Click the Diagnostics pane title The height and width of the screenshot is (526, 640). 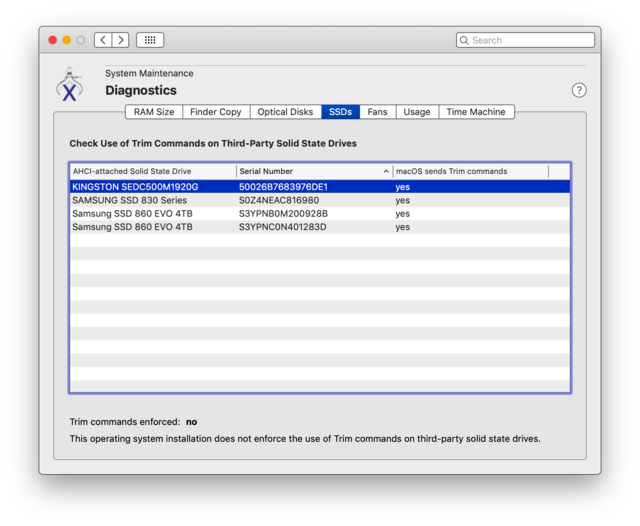pos(141,90)
